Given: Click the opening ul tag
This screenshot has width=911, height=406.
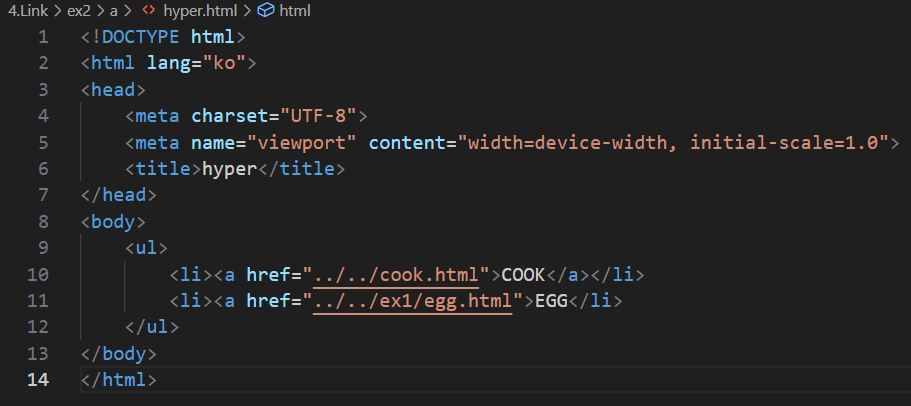Looking at the screenshot, I should (146, 248).
